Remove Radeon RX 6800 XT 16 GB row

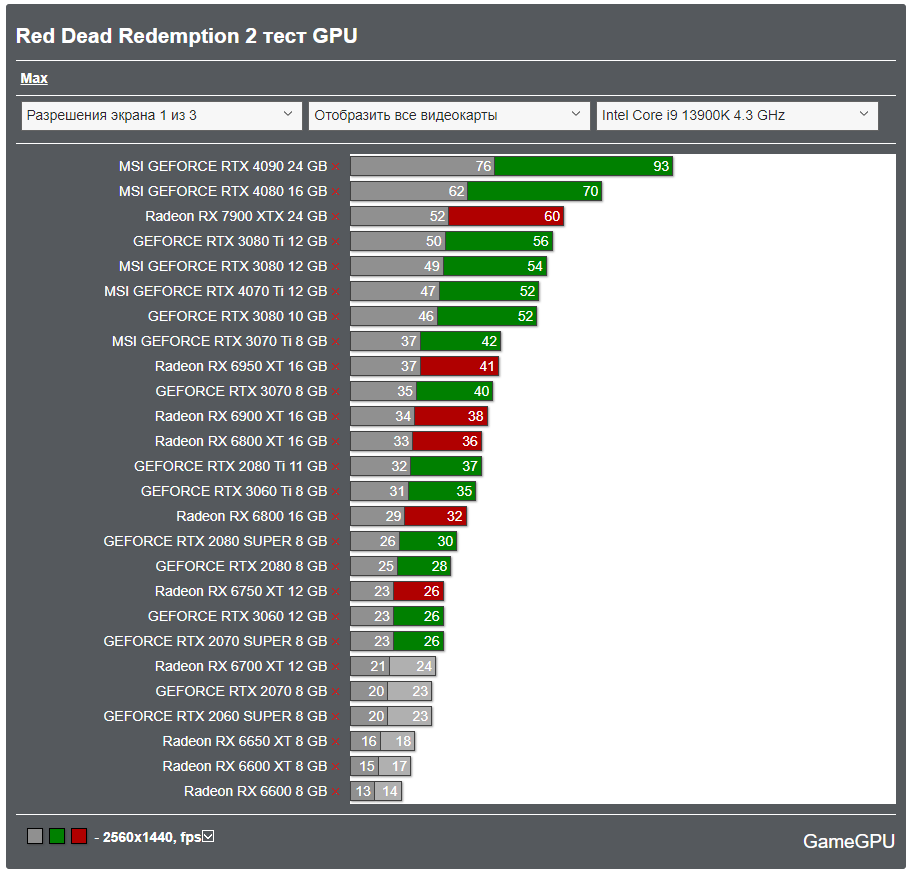336,441
